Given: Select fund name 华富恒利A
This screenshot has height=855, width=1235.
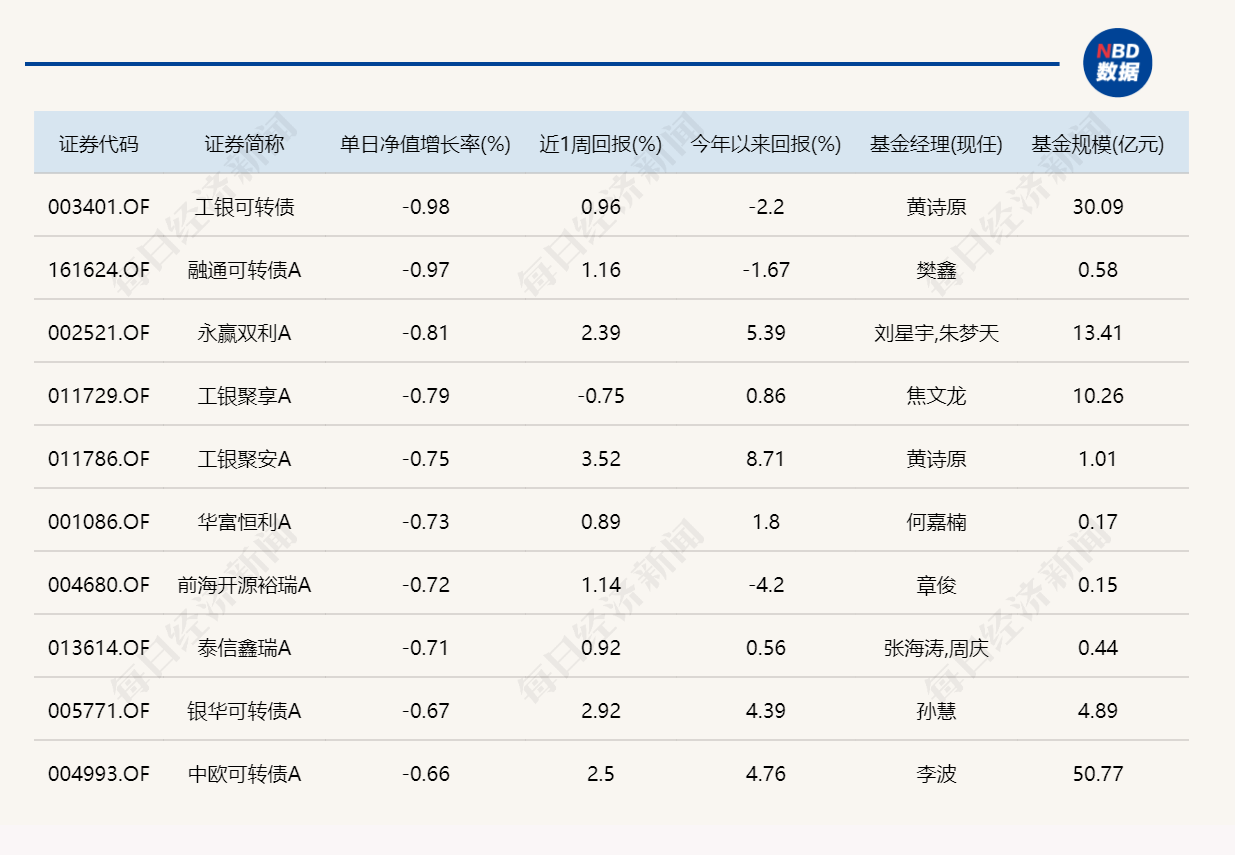Looking at the screenshot, I should (244, 522).
